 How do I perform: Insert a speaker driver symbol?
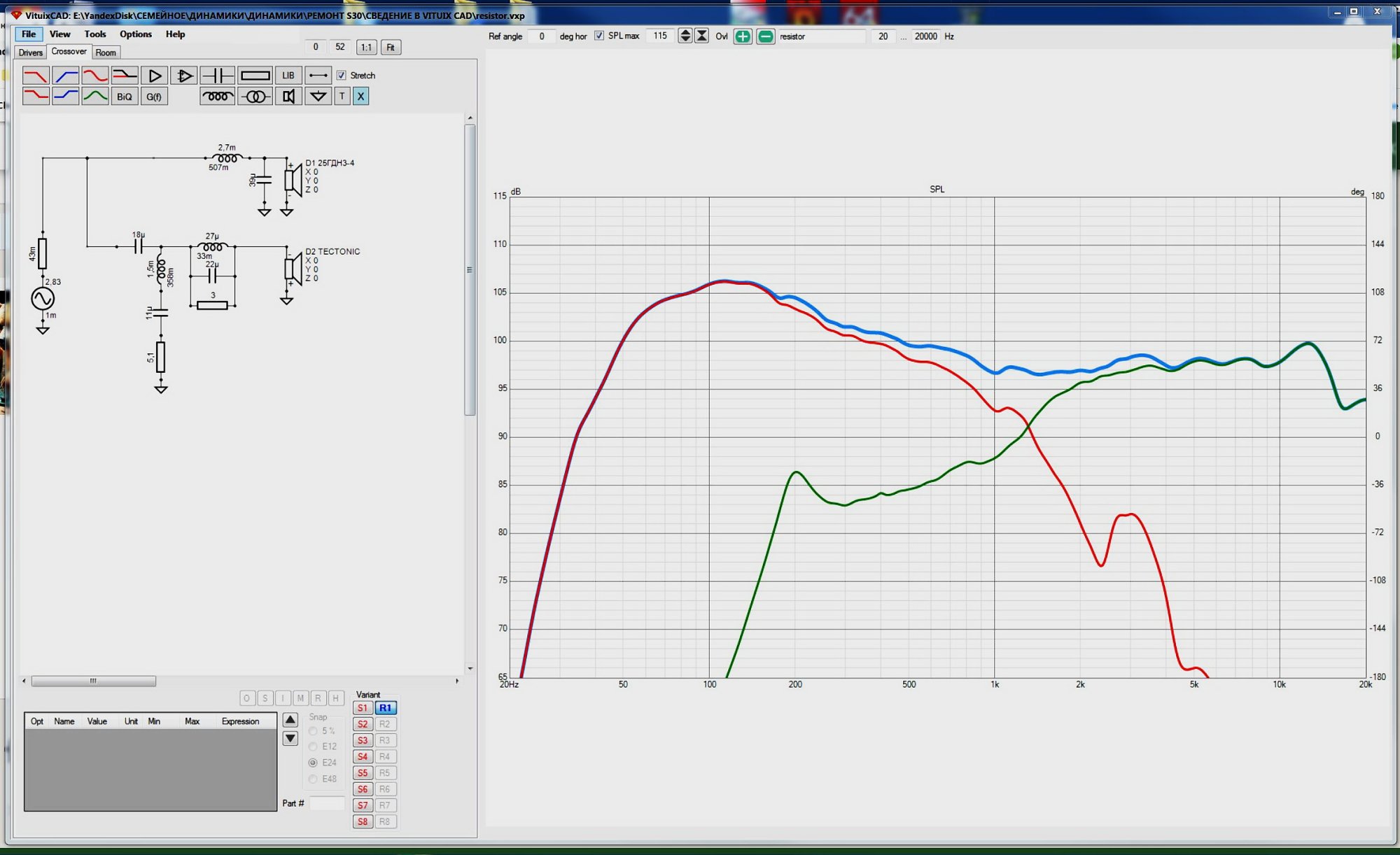coord(288,97)
